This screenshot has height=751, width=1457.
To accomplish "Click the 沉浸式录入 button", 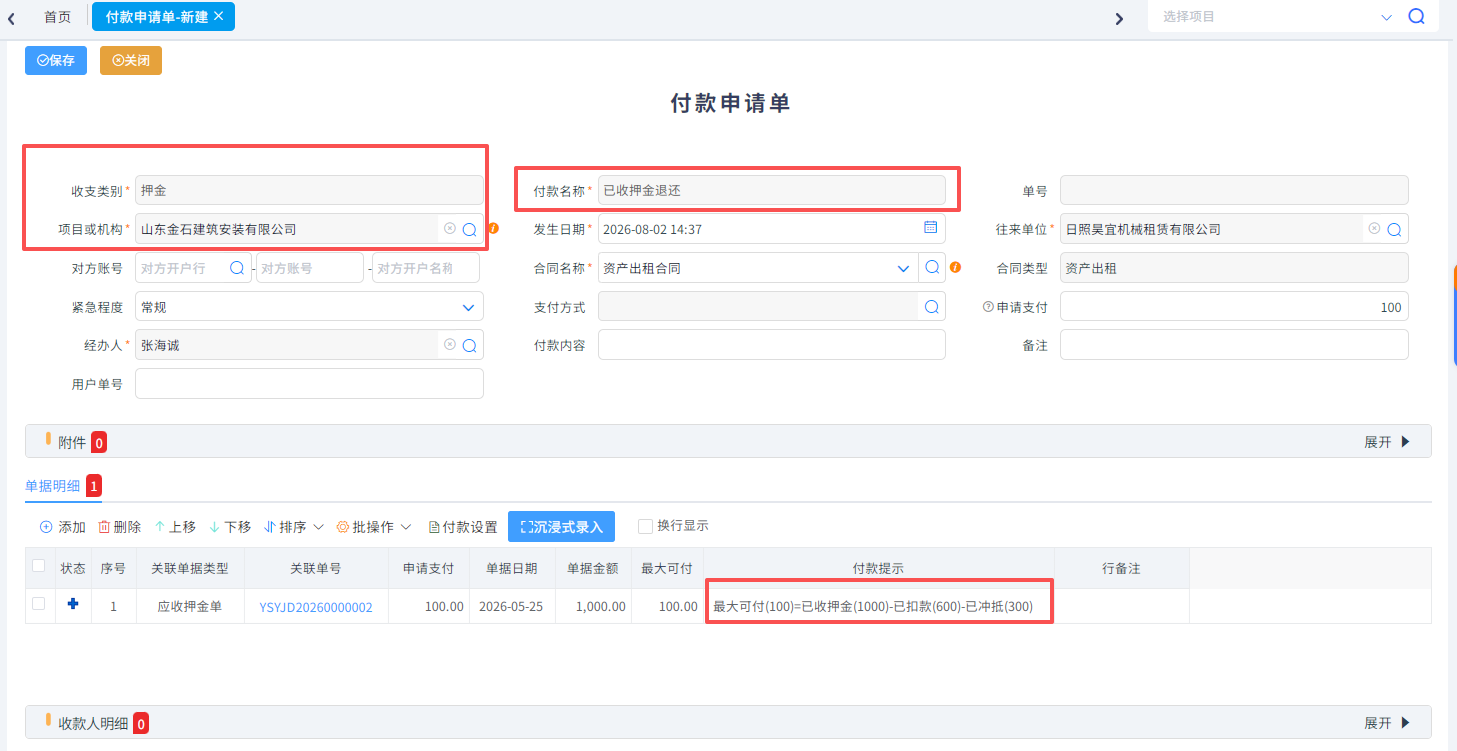I will point(561,527).
